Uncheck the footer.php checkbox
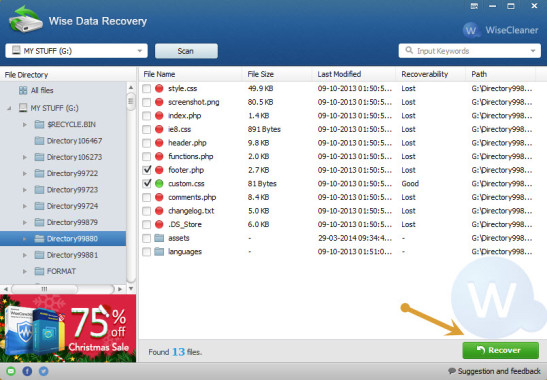547x380 pixels. tap(147, 170)
